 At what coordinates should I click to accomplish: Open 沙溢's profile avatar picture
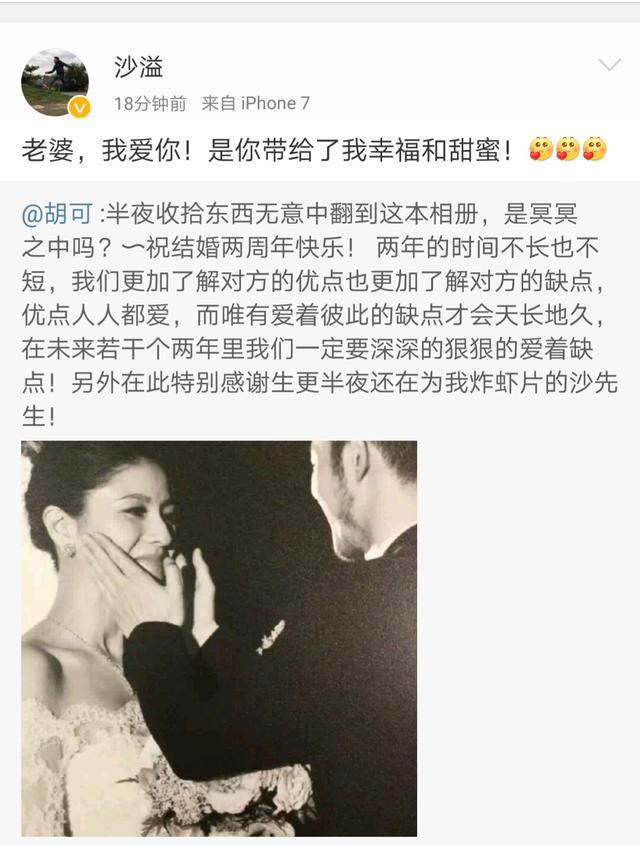tap(55, 82)
